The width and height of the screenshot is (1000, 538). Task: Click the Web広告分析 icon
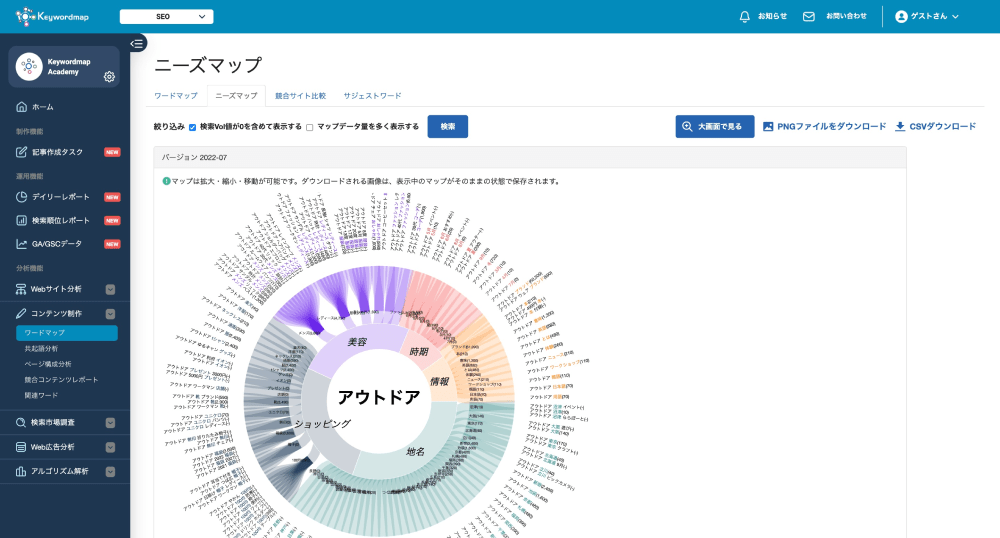(x=21, y=447)
